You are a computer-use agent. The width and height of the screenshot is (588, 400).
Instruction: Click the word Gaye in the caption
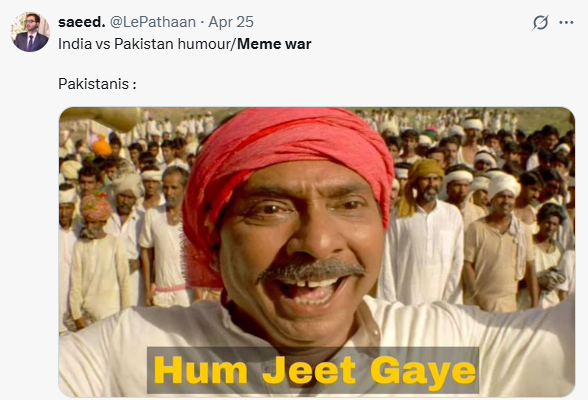click(x=423, y=372)
